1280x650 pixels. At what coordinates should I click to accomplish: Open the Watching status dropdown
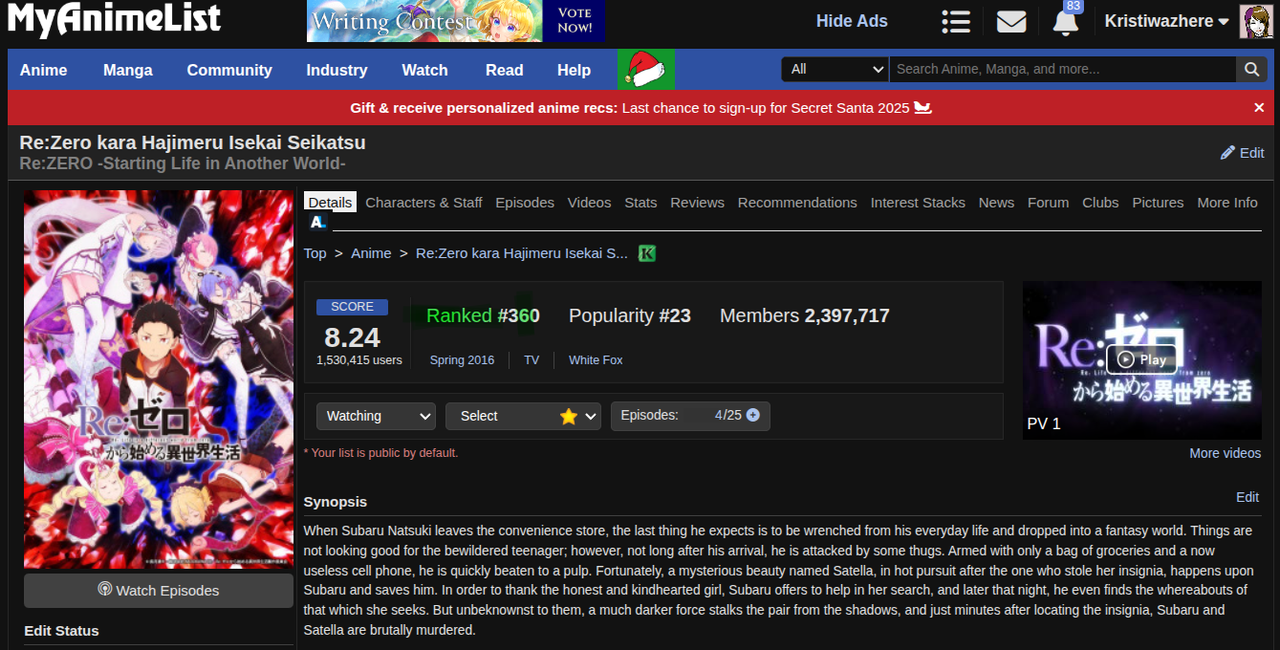pyautogui.click(x=376, y=416)
